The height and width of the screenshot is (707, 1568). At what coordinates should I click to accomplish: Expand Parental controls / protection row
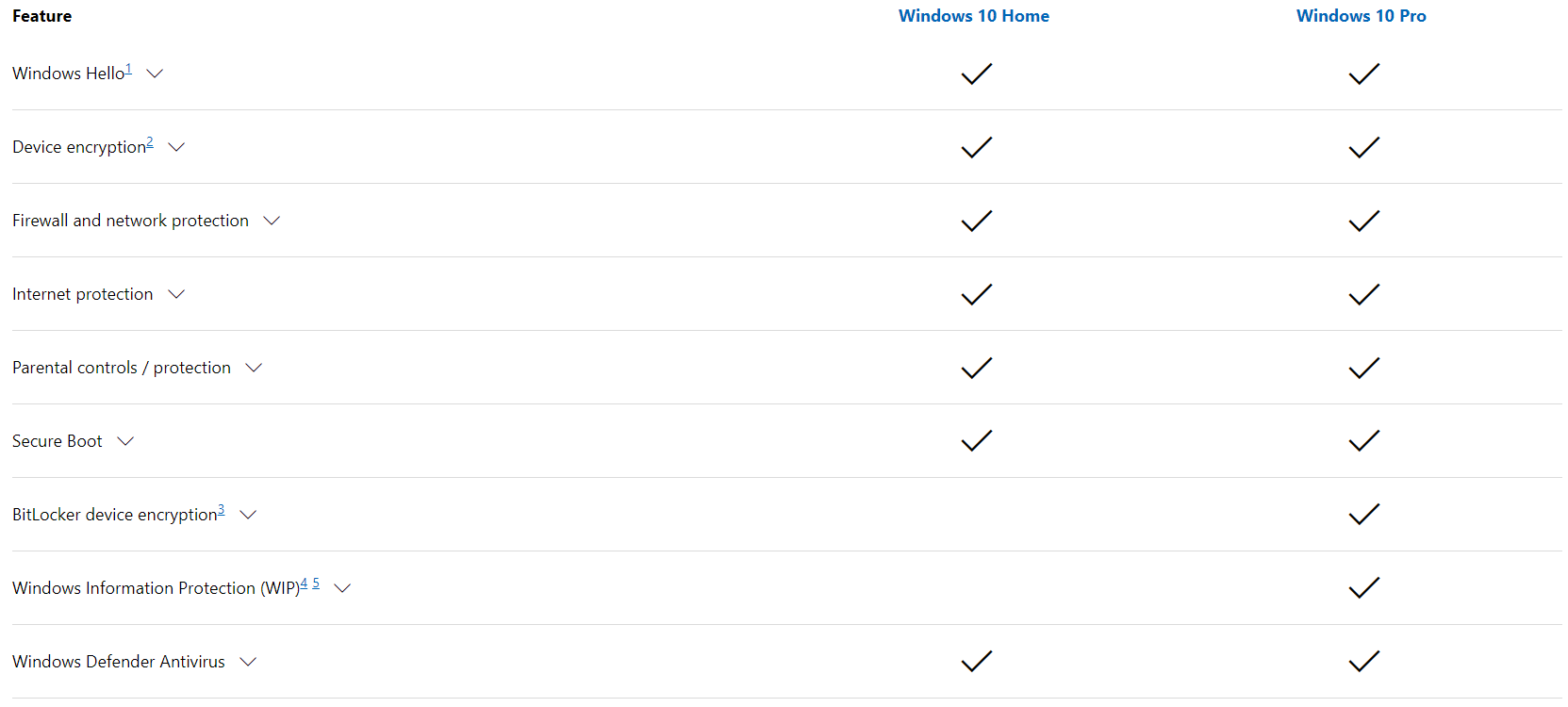(x=254, y=368)
